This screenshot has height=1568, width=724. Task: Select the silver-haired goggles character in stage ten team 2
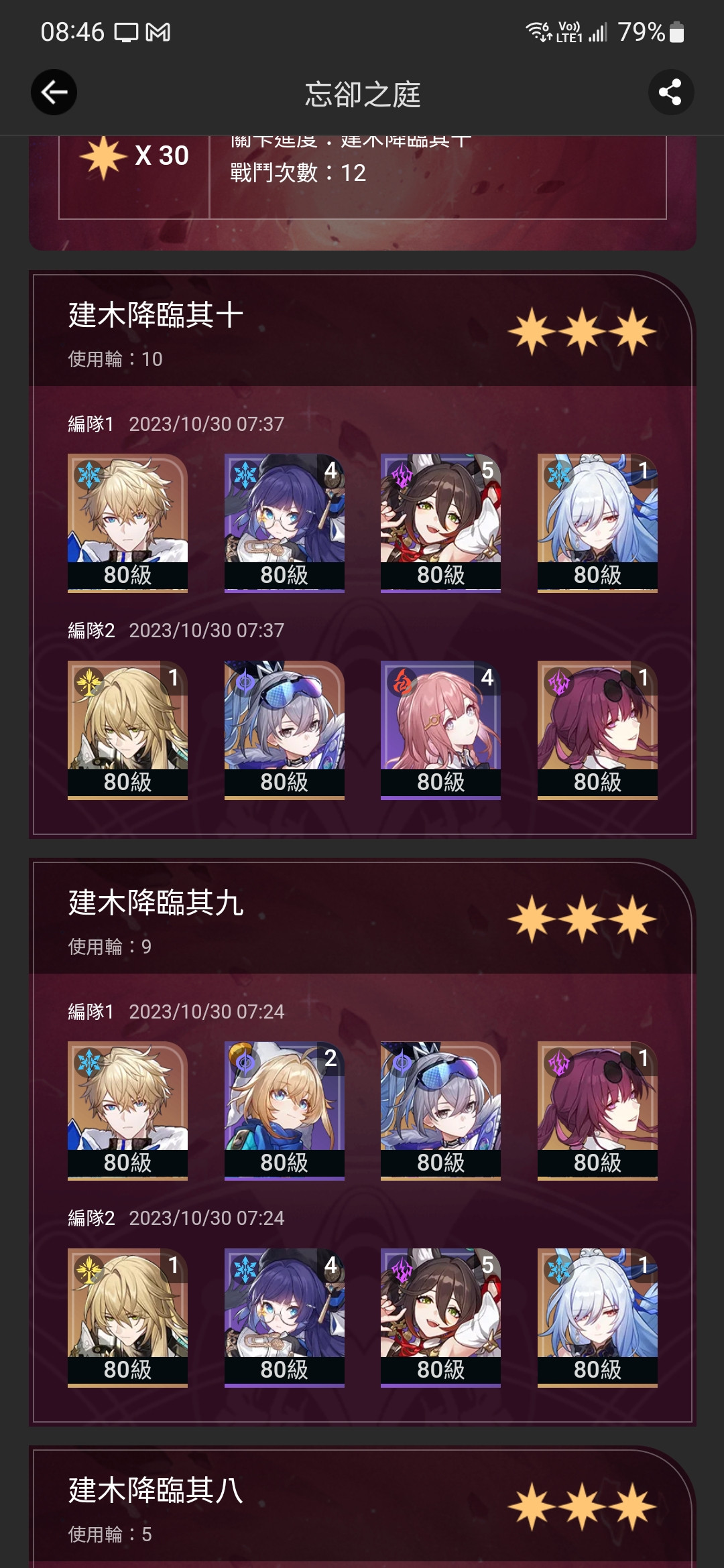pyautogui.click(x=284, y=730)
